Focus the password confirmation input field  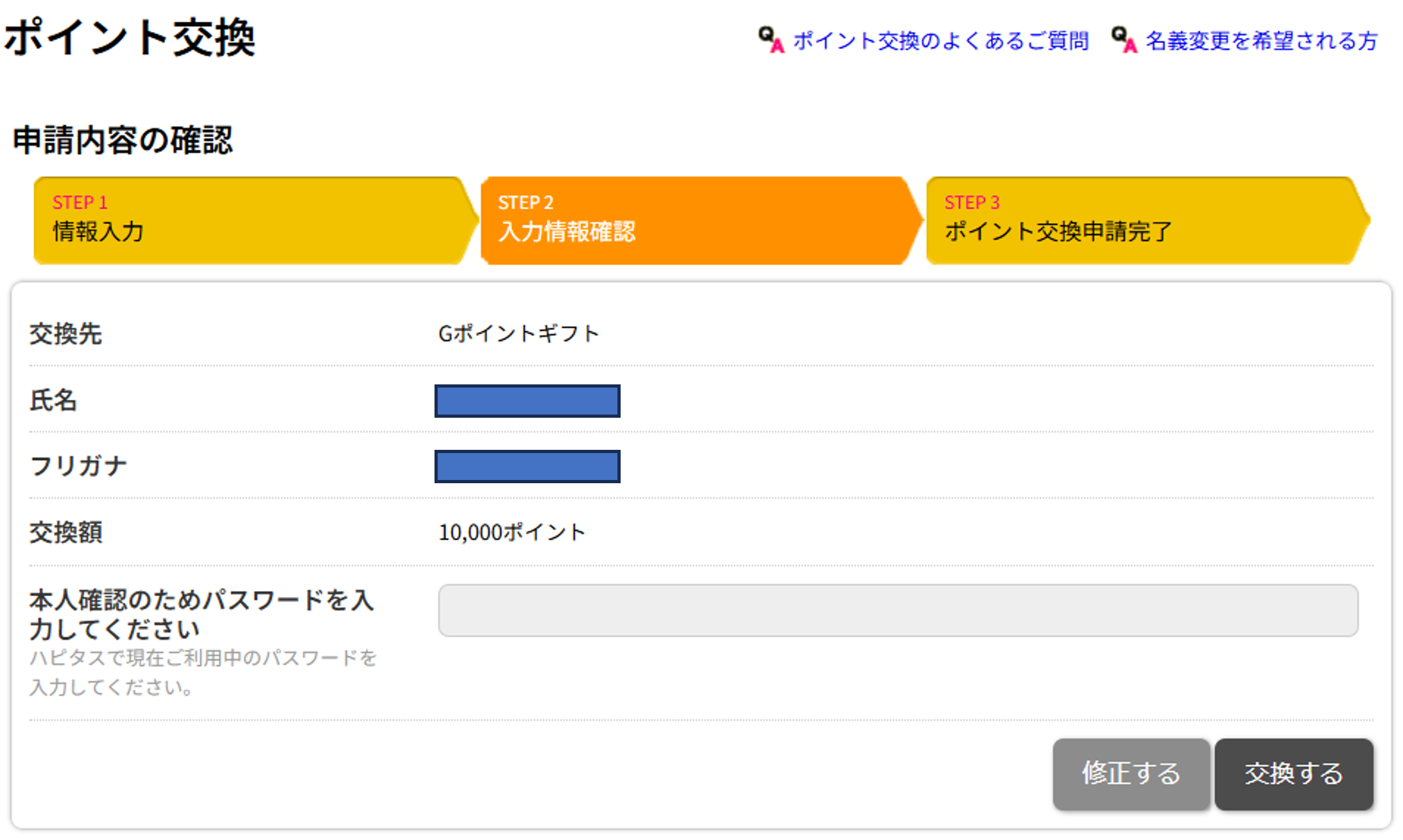[897, 610]
